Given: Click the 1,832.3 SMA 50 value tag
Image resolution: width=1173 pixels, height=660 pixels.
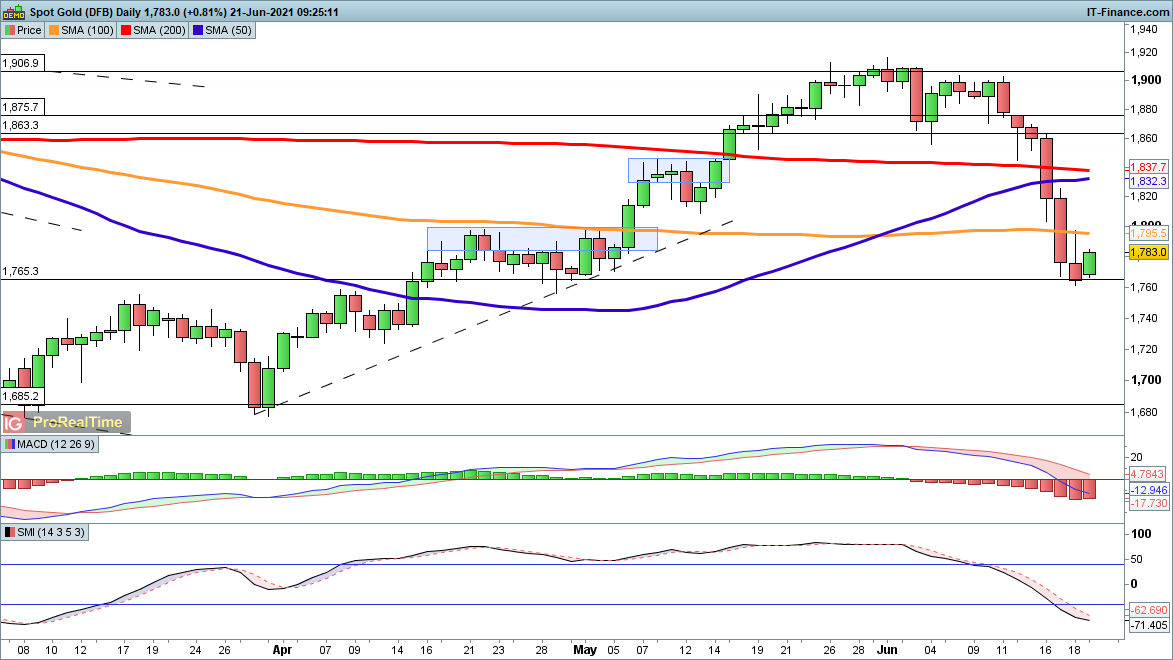Looking at the screenshot, I should pos(1146,180).
